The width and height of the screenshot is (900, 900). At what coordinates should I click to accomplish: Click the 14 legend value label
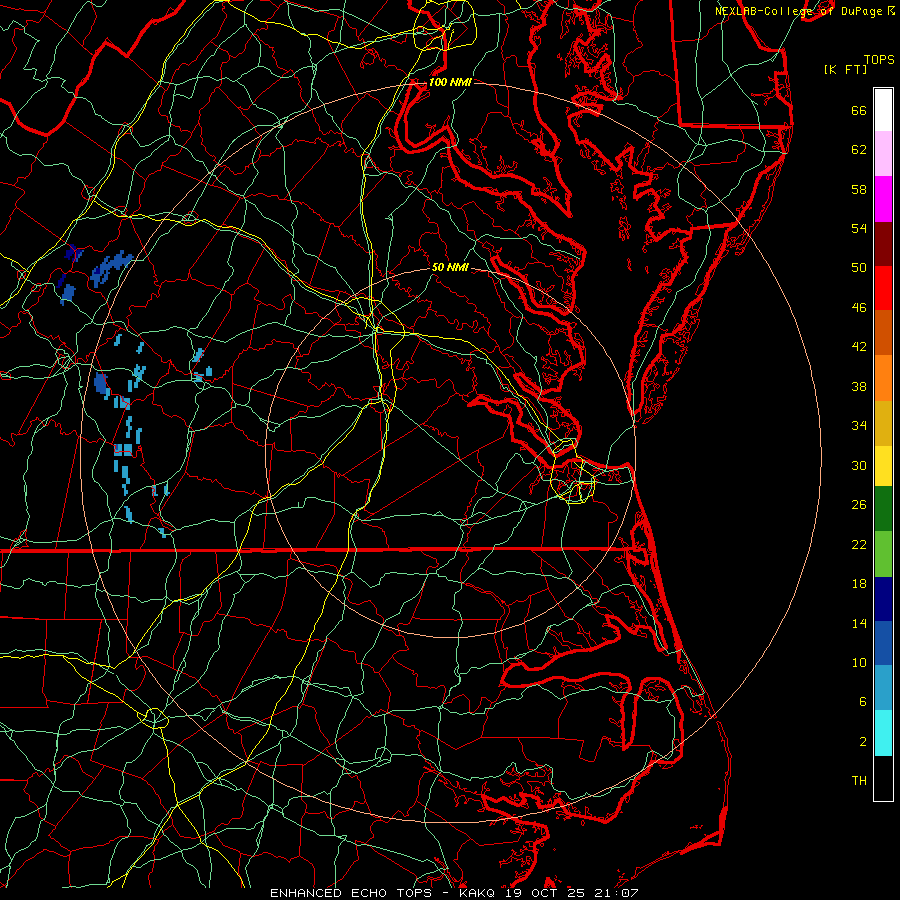(859, 623)
